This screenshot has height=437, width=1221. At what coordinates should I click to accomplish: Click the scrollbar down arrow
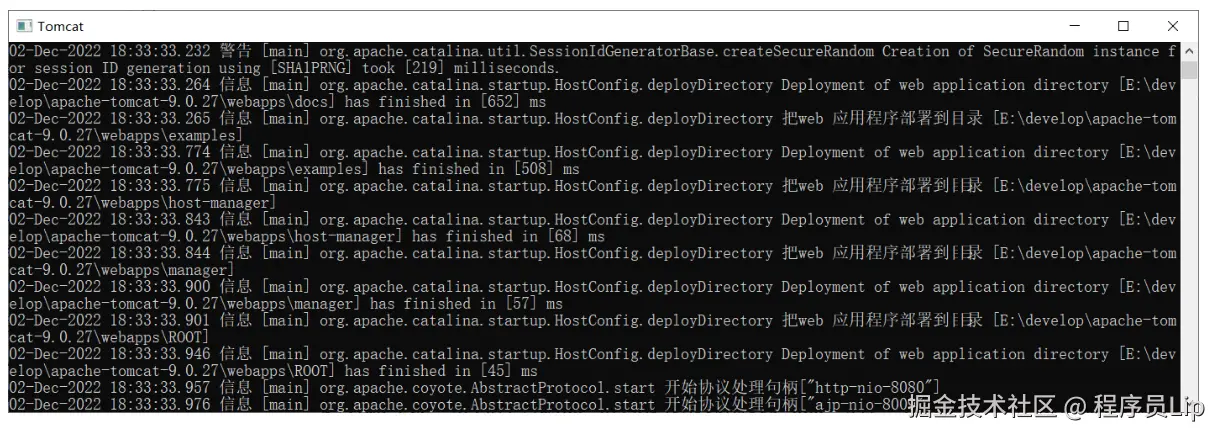1189,403
